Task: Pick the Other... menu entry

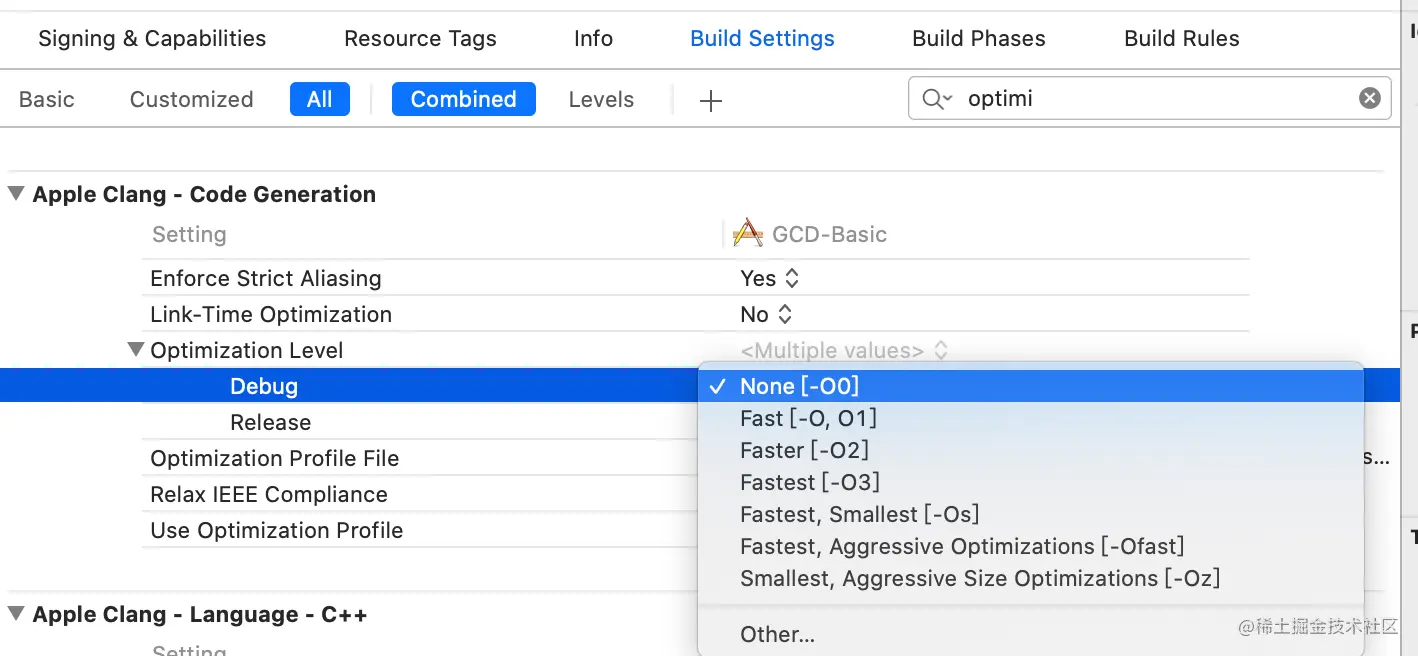Action: [x=777, y=634]
